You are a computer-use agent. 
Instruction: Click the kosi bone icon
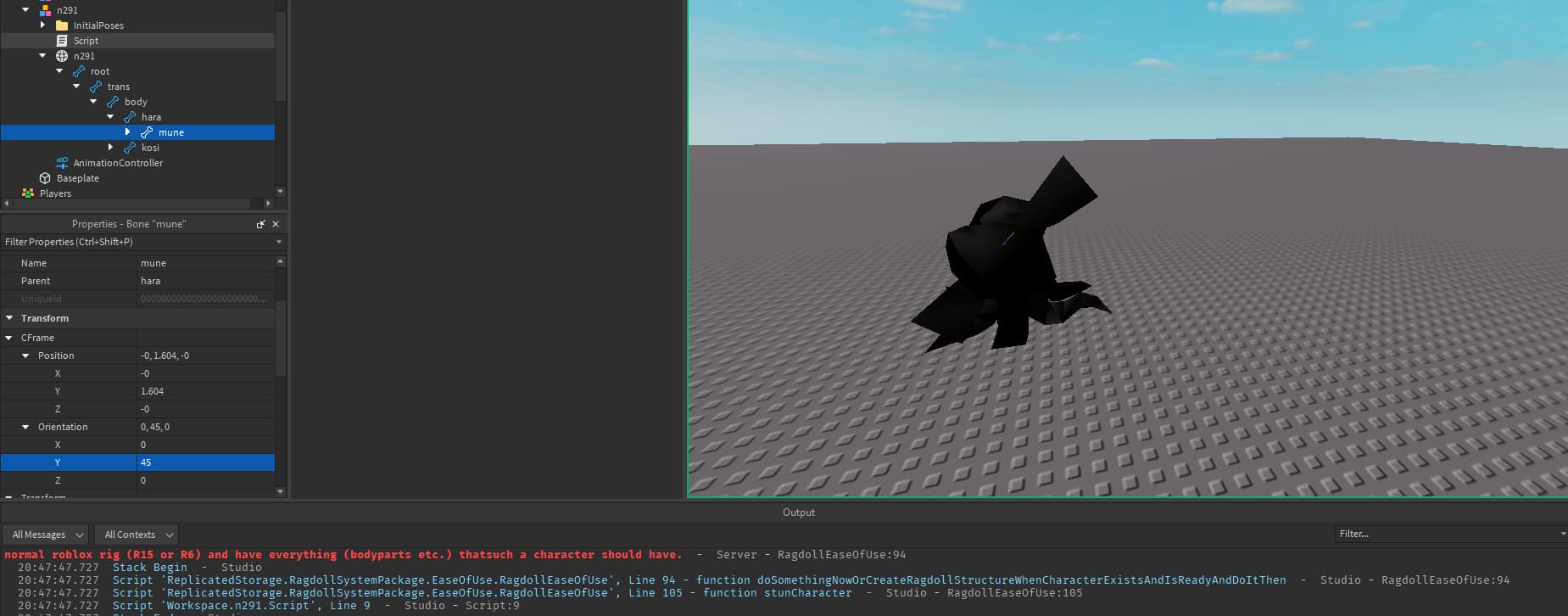point(130,148)
